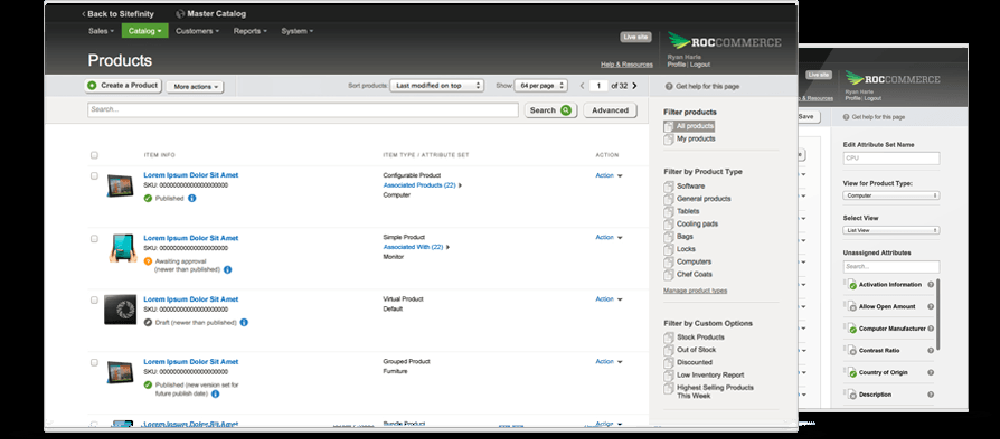1000x439 pixels.
Task: Click the document icon beside Out of Stock
Action: point(668,350)
